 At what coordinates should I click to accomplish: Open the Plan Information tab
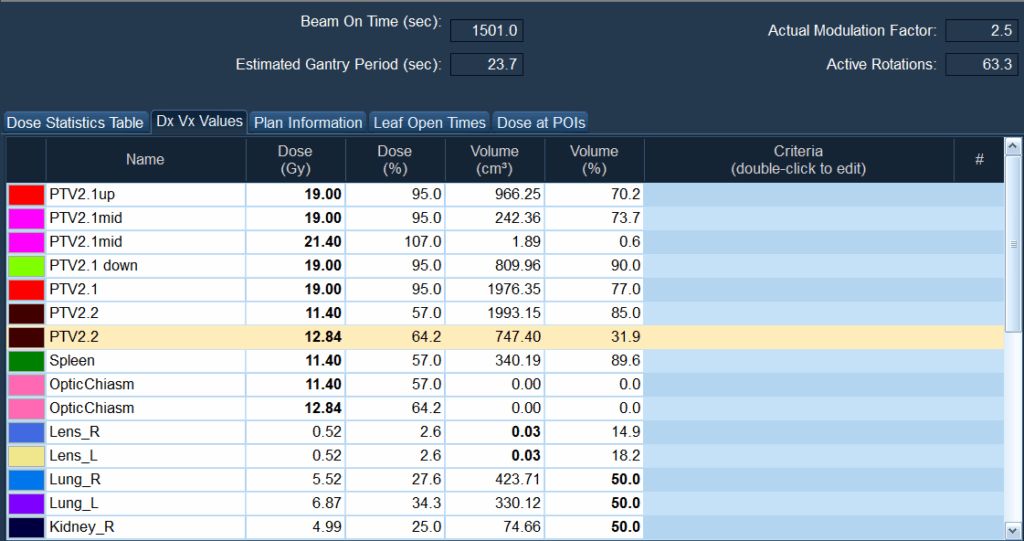[308, 122]
